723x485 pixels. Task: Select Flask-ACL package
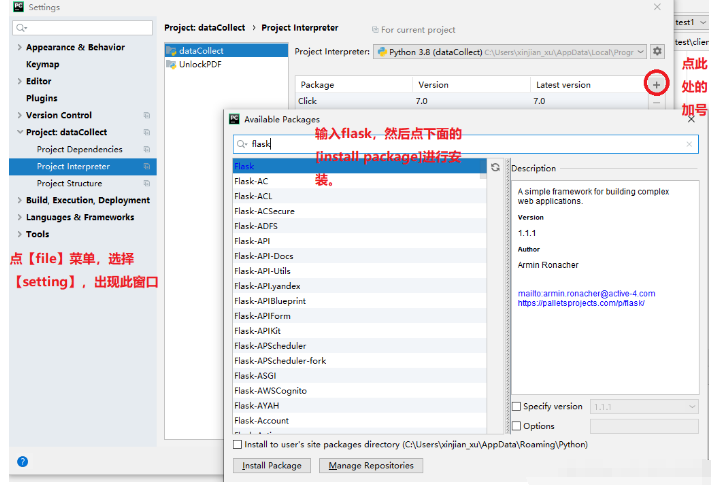click(x=359, y=196)
